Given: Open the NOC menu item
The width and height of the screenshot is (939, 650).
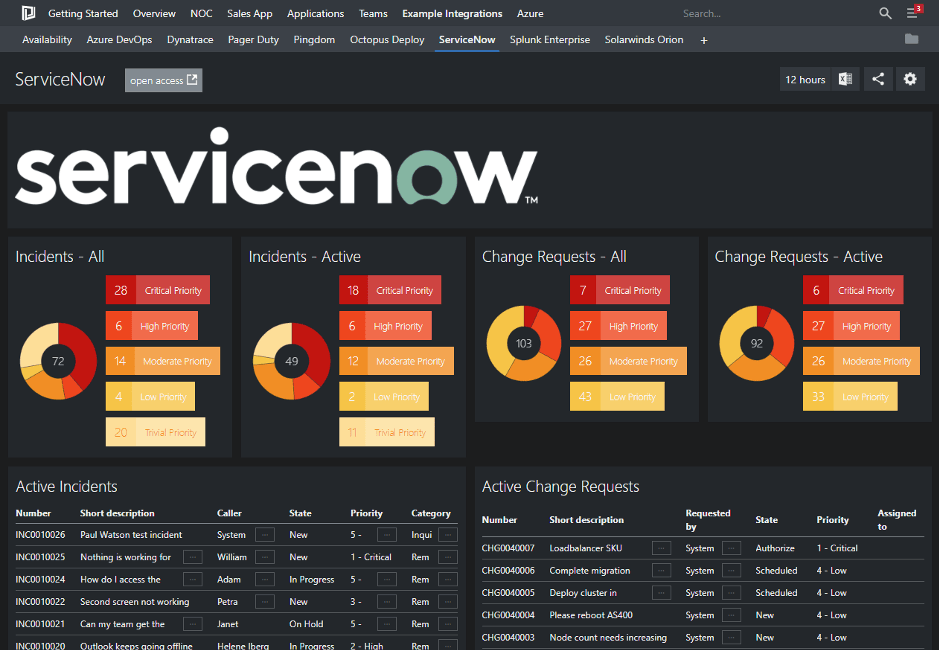Looking at the screenshot, I should pyautogui.click(x=201, y=13).
